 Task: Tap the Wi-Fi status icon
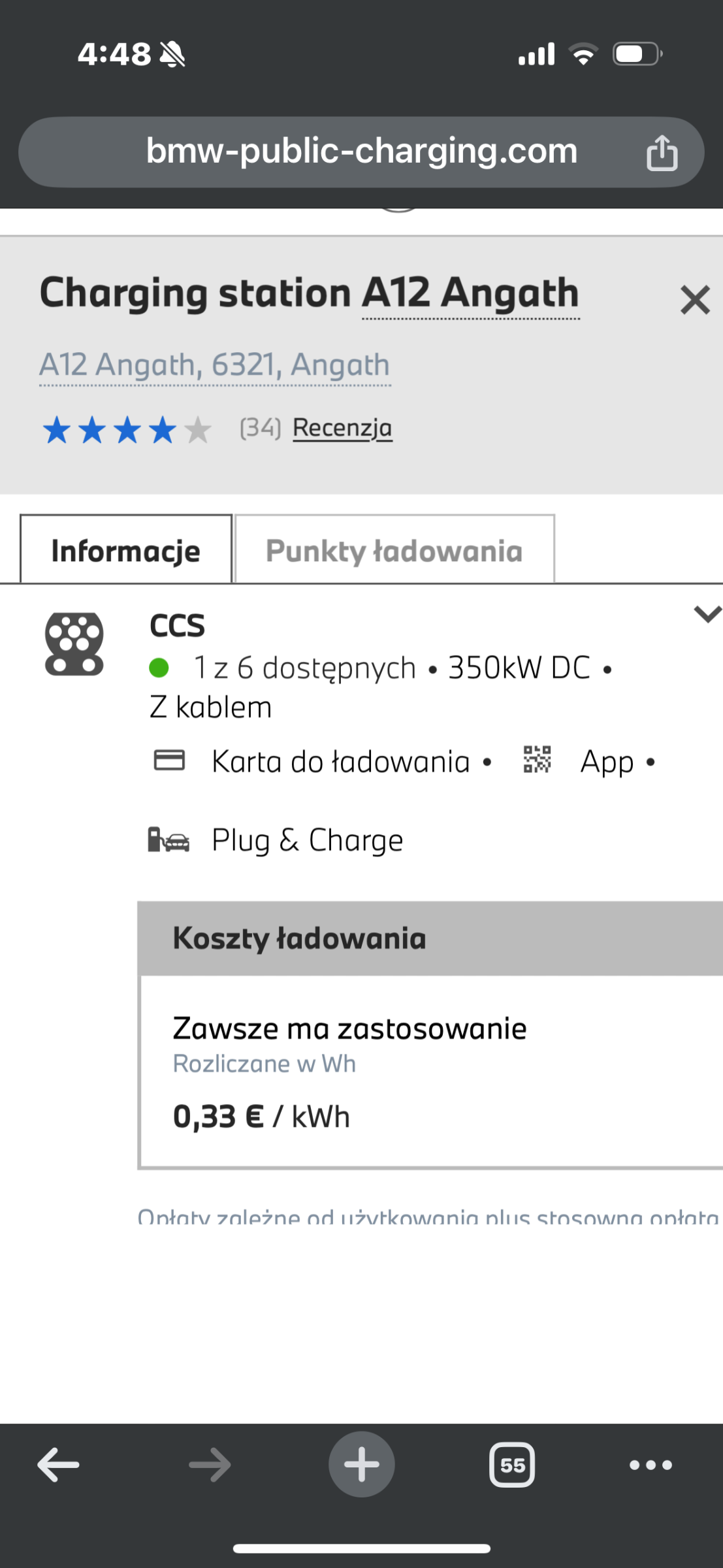(x=583, y=54)
